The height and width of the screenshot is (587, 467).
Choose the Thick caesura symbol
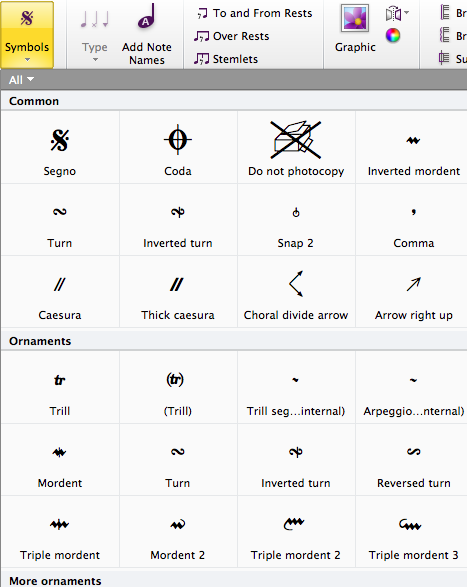click(x=178, y=292)
